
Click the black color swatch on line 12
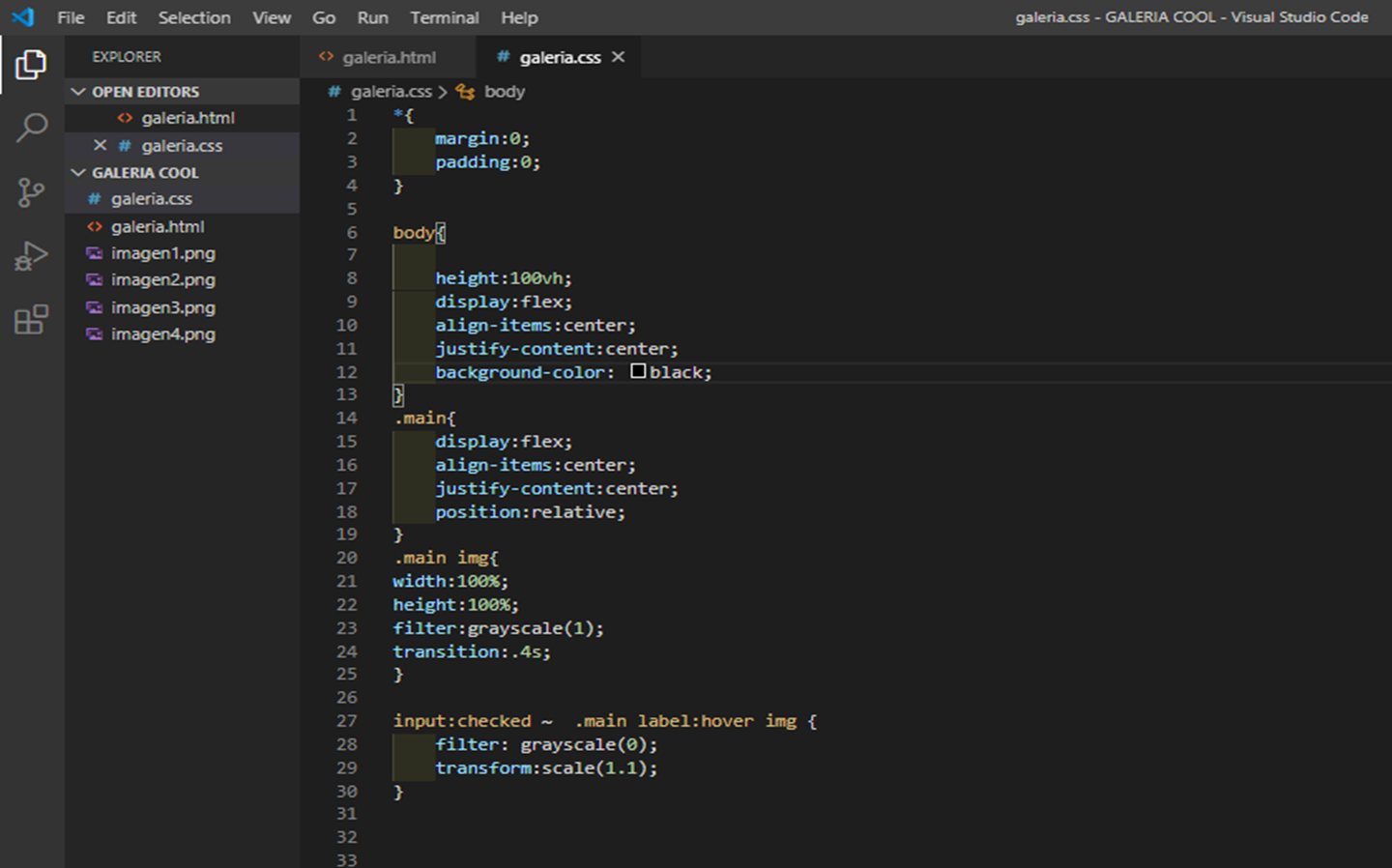(x=638, y=371)
